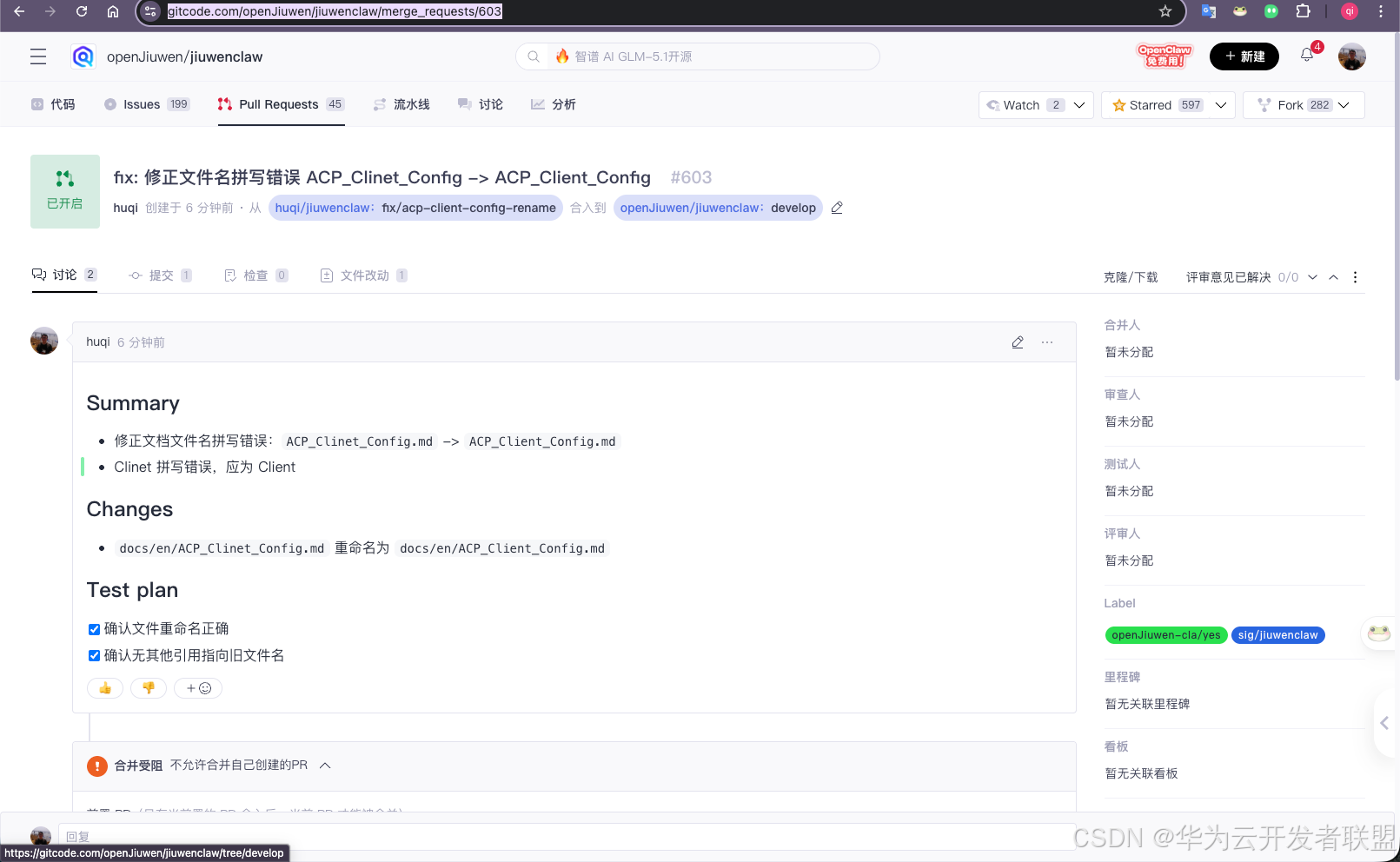This screenshot has width=1400, height=862.
Task: Click the openJiuwen-cla/yes label
Action: tap(1166, 635)
